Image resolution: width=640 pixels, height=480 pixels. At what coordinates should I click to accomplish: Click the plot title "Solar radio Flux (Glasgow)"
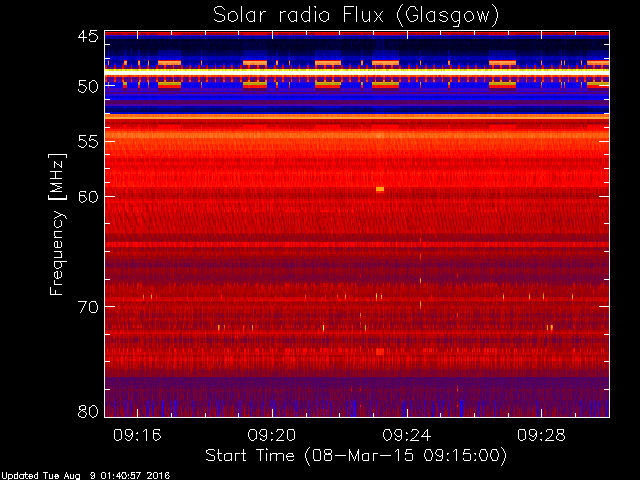[356, 16]
